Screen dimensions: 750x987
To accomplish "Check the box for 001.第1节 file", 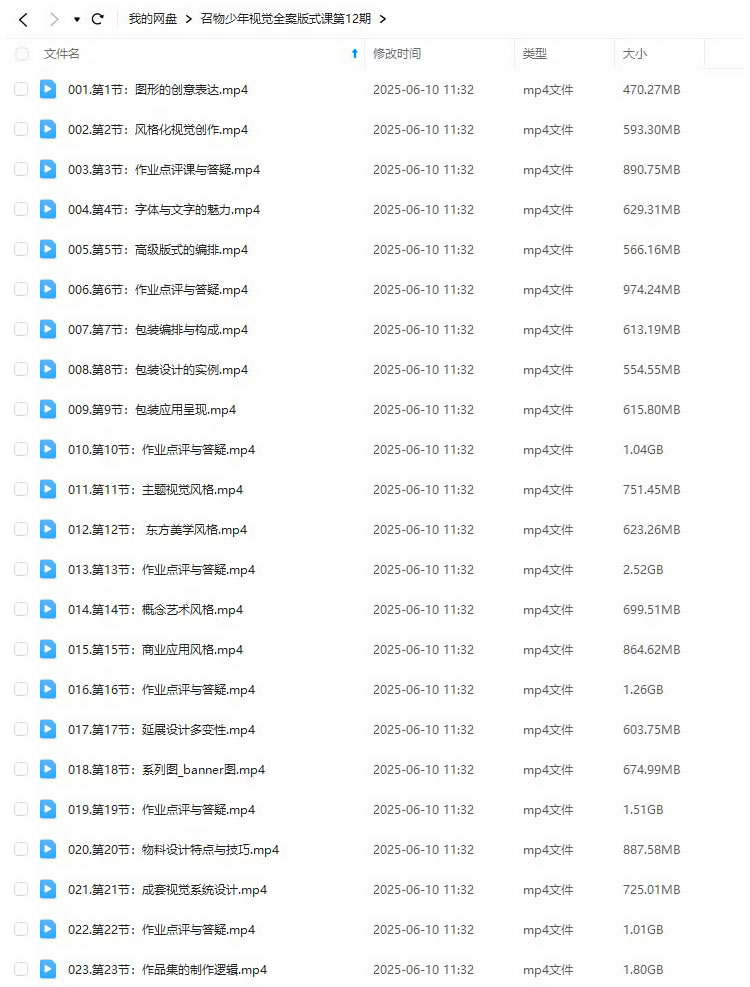I will (21, 89).
